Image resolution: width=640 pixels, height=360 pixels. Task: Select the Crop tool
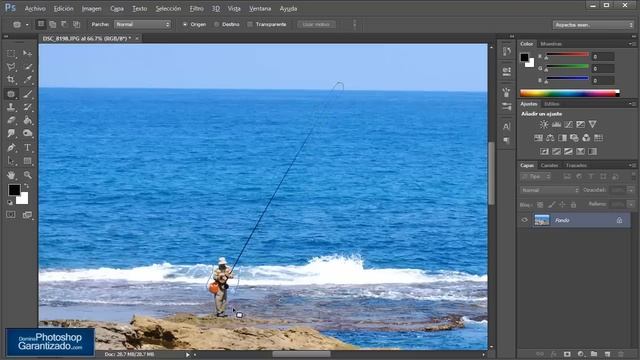tap(11, 80)
